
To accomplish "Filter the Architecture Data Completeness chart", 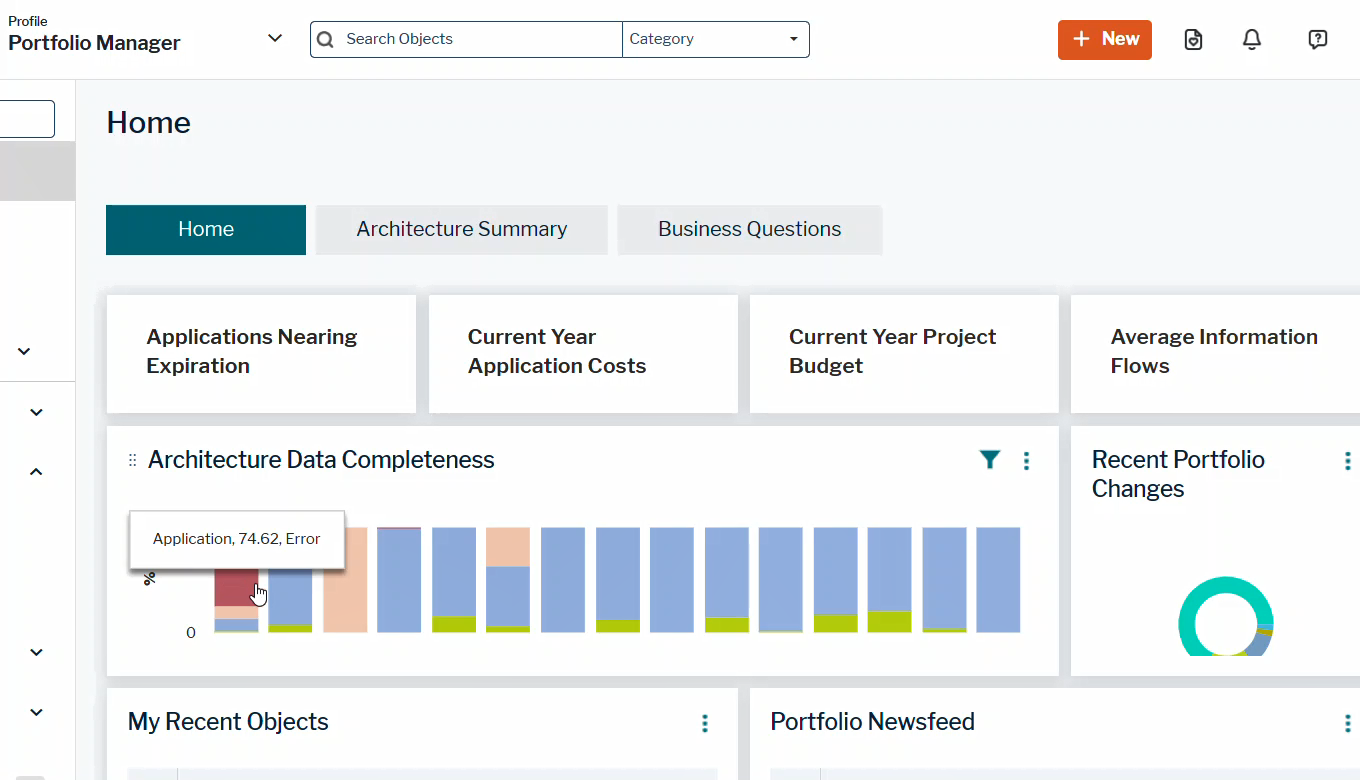I will point(989,460).
